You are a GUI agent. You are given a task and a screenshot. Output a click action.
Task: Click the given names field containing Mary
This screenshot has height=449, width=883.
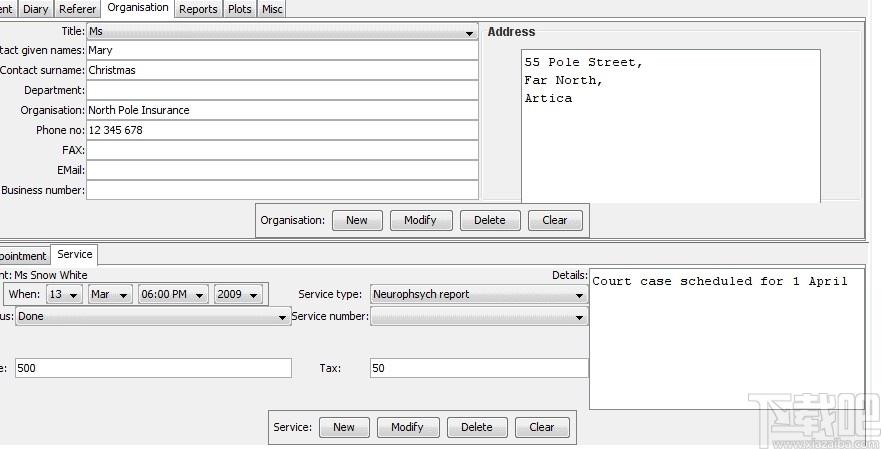pyautogui.click(x=282, y=50)
